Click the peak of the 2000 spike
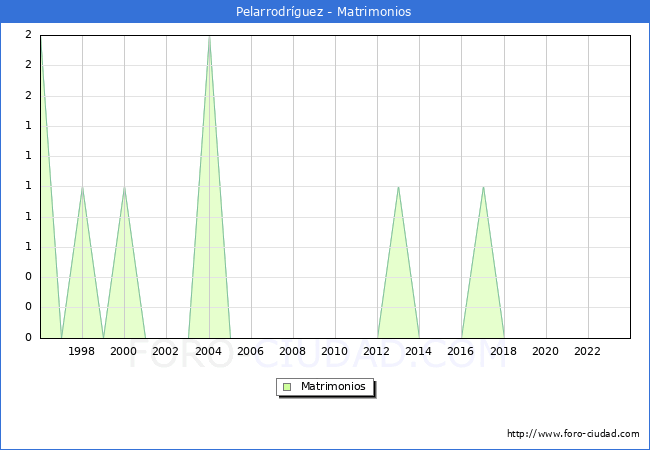Screen dimensions: 650x450 (x=124, y=187)
